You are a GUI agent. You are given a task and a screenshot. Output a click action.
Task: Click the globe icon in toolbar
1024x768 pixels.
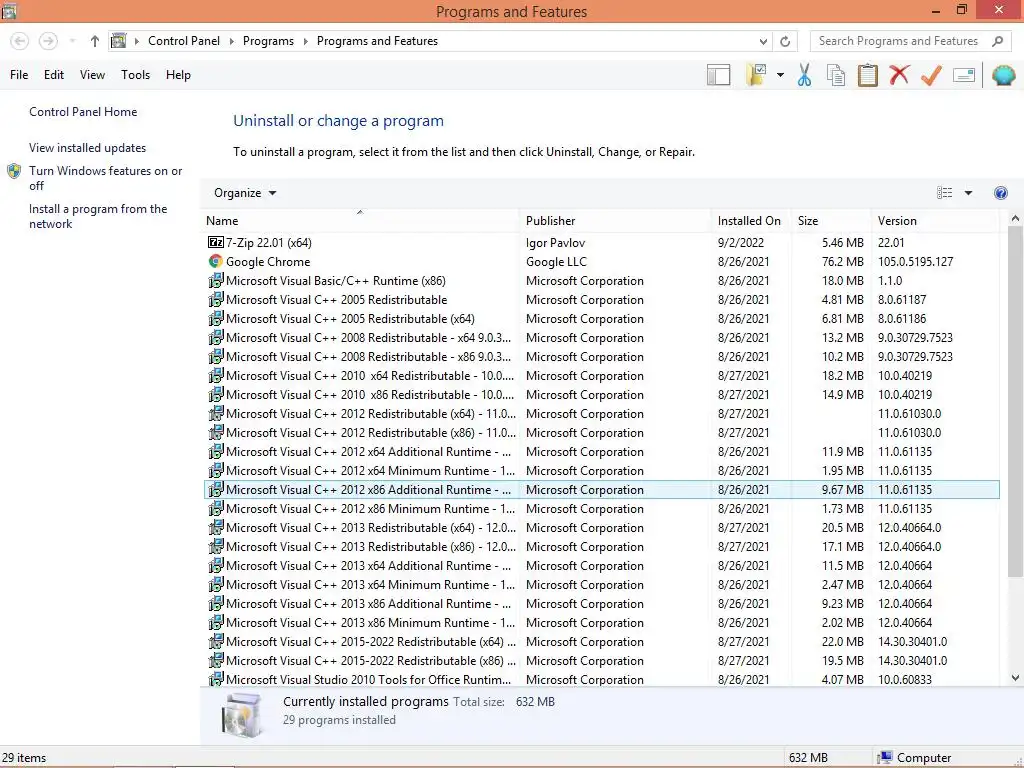[x=1003, y=75]
